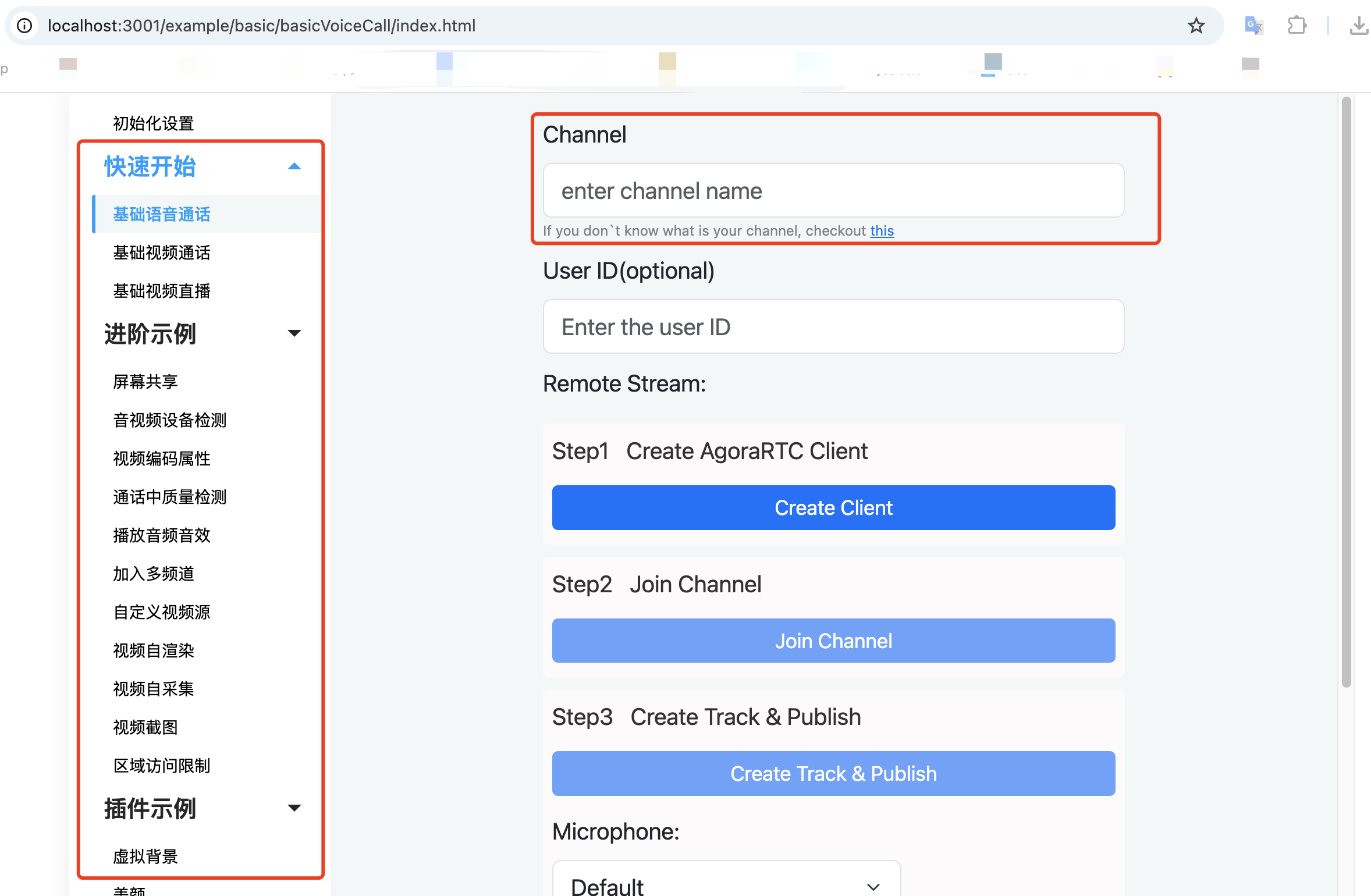The width and height of the screenshot is (1371, 896).
Task: Open the 通话中质量检测 example
Action: tap(170, 497)
